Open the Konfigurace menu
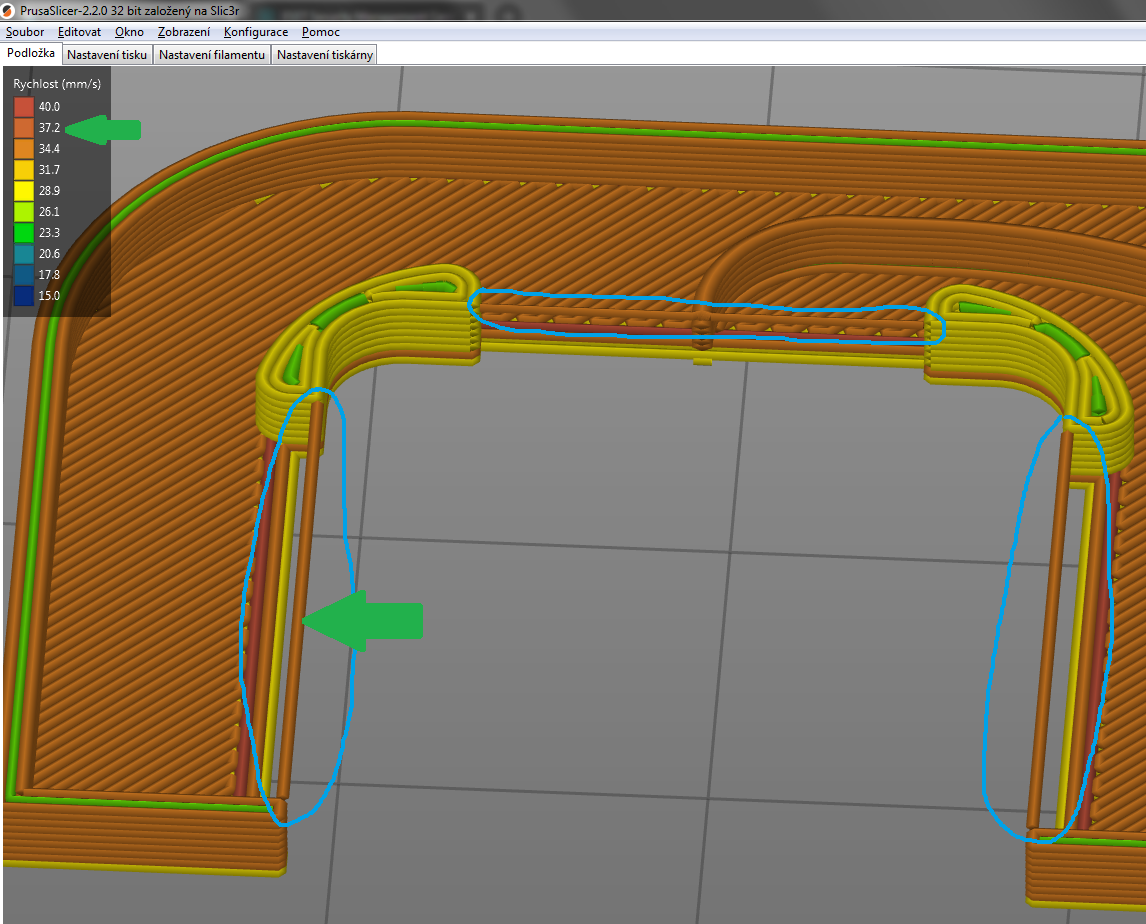1146x924 pixels. (x=256, y=32)
